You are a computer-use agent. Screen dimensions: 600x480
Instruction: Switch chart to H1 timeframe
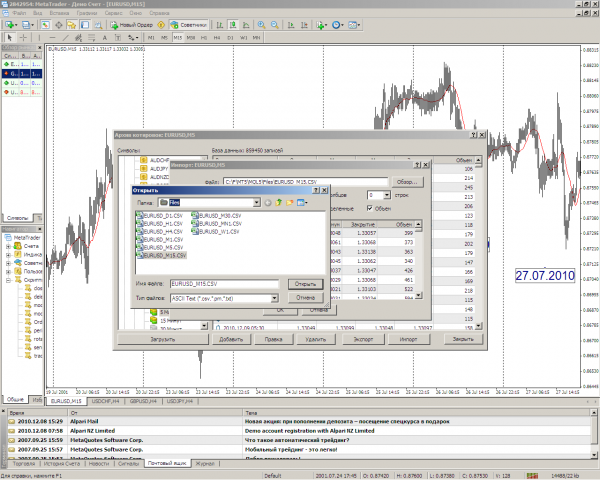click(x=202, y=37)
